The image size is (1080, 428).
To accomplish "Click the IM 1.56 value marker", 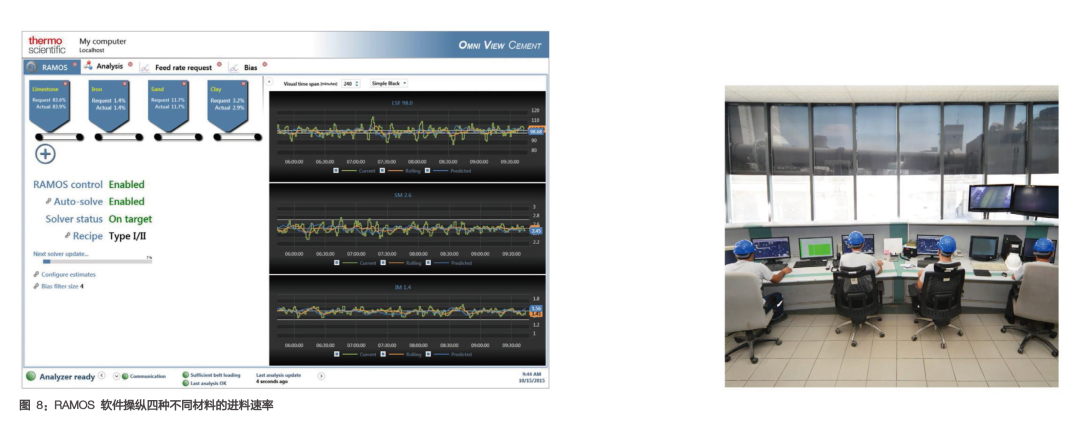I will (x=537, y=308).
